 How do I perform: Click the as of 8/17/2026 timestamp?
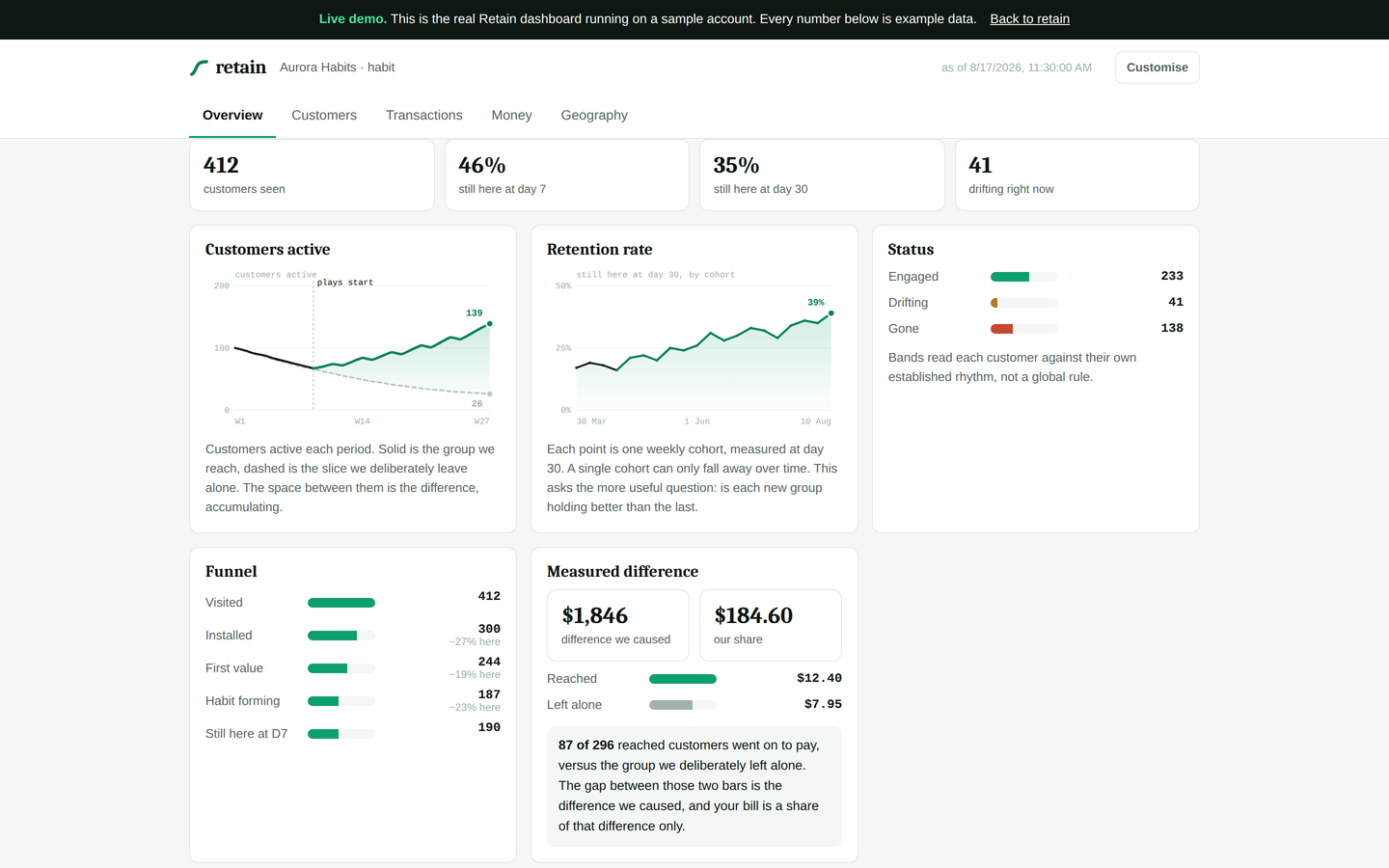click(1017, 68)
